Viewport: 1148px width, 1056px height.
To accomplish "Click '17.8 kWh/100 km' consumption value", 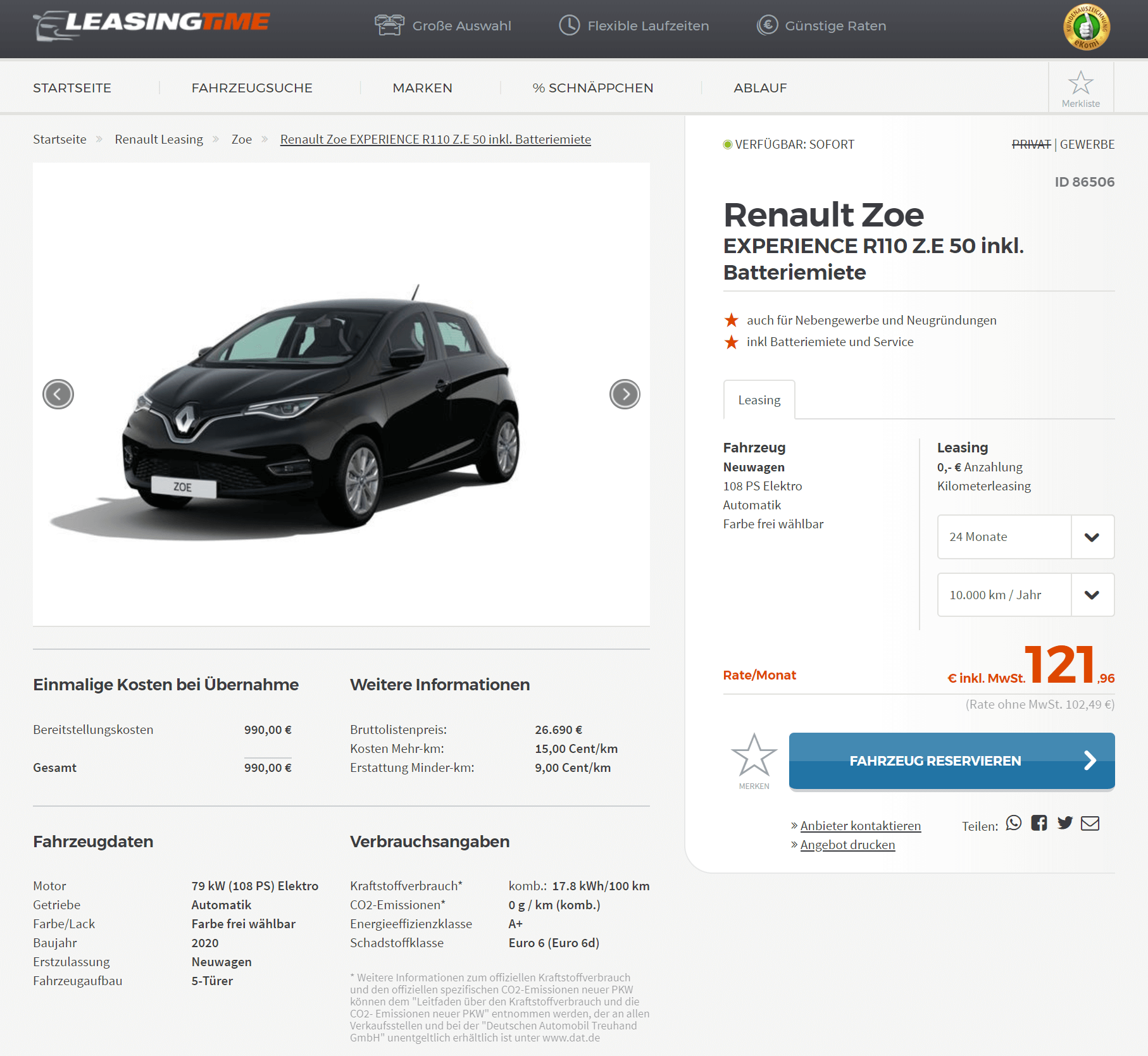I will [601, 886].
